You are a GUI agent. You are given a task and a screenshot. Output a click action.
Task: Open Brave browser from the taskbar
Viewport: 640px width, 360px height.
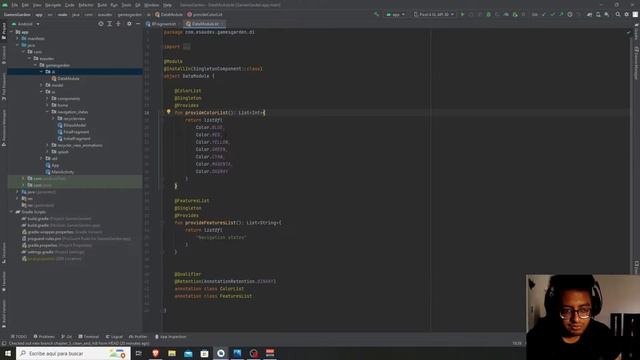(155, 353)
